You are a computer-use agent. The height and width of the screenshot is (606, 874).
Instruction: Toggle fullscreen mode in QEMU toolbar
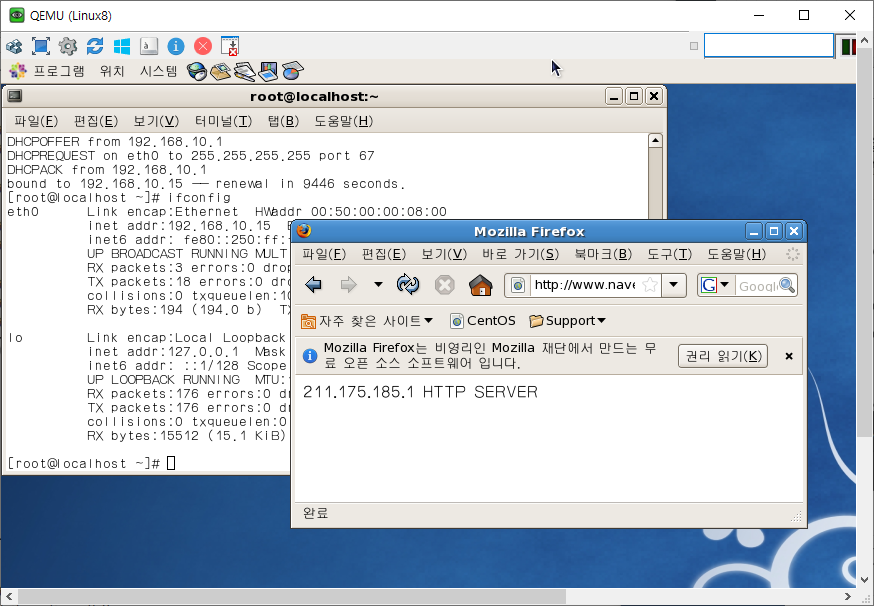41,46
